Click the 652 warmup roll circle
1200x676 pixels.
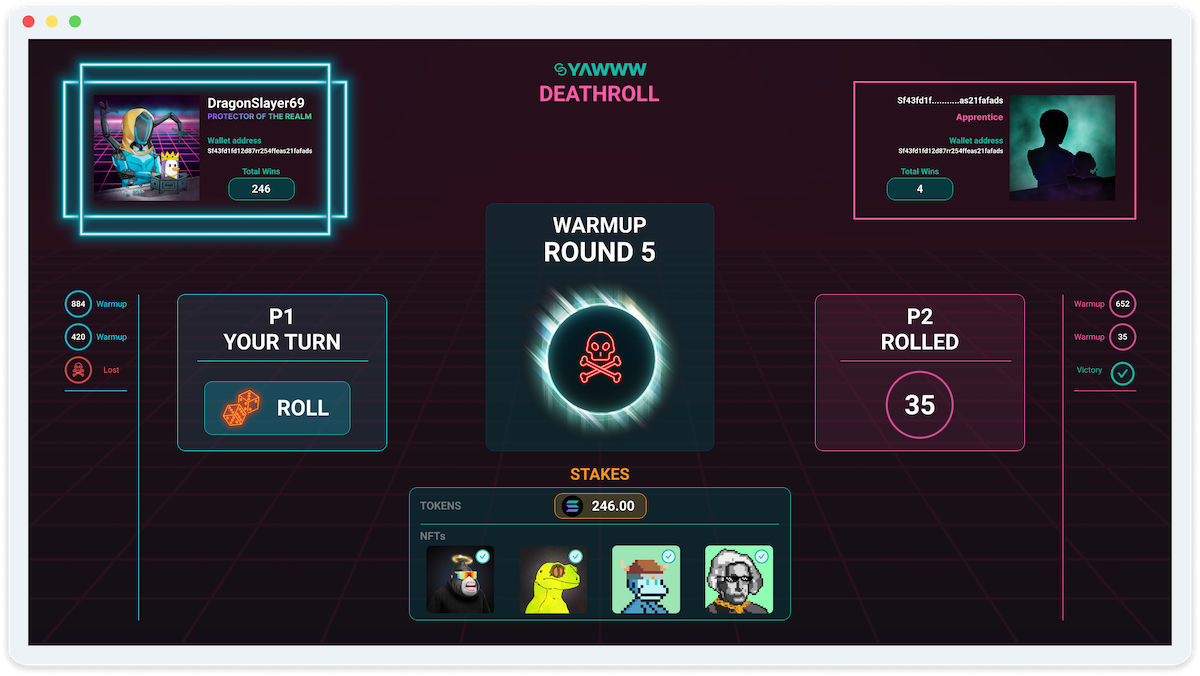1123,304
